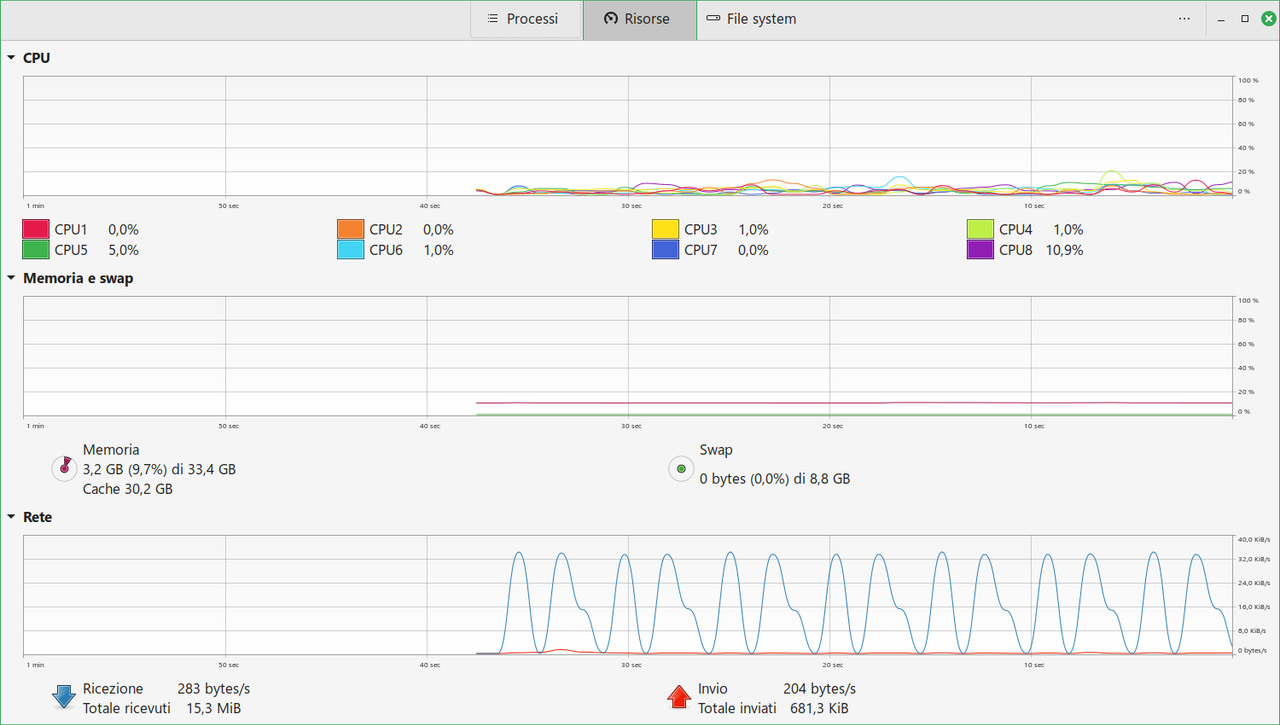Click the network history graph
The height and width of the screenshot is (725, 1280).
(628, 595)
